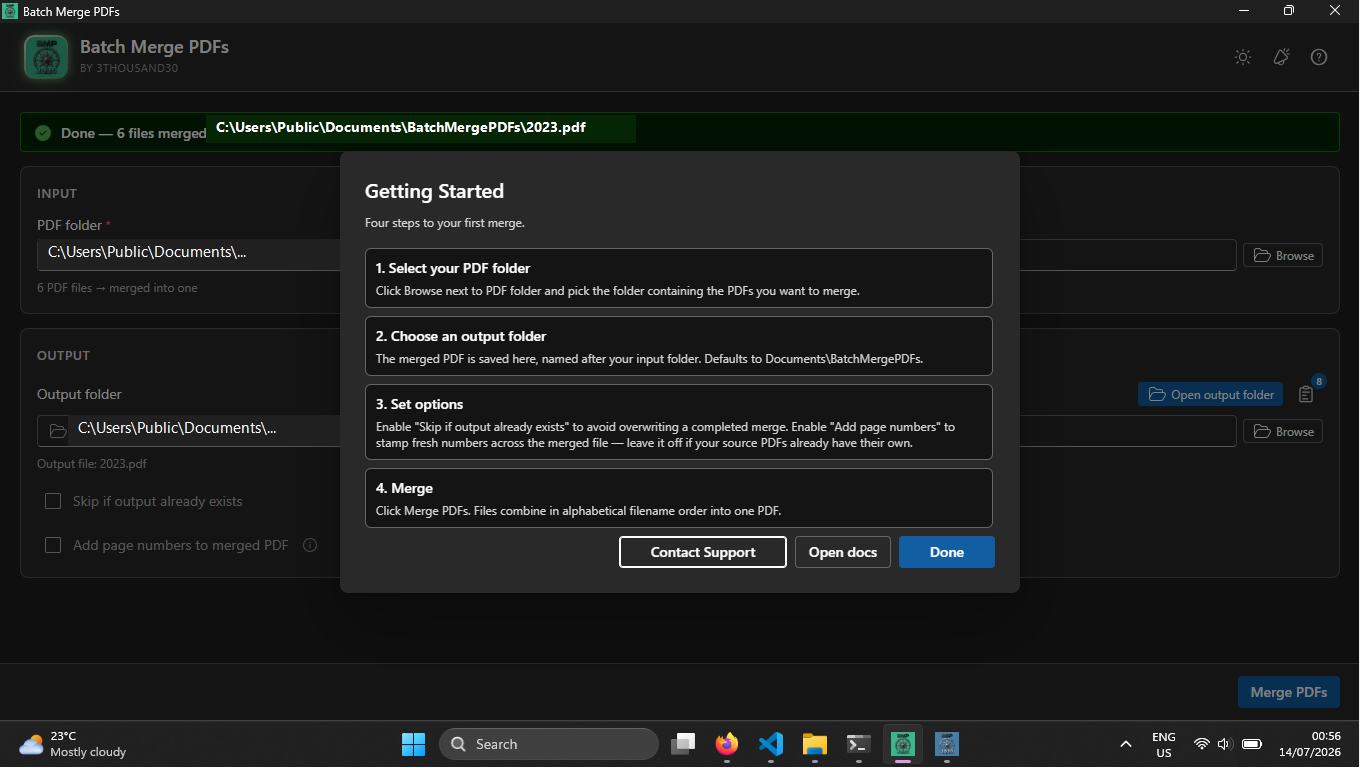Click the "Done — 6 files merged" status text

(x=133, y=133)
